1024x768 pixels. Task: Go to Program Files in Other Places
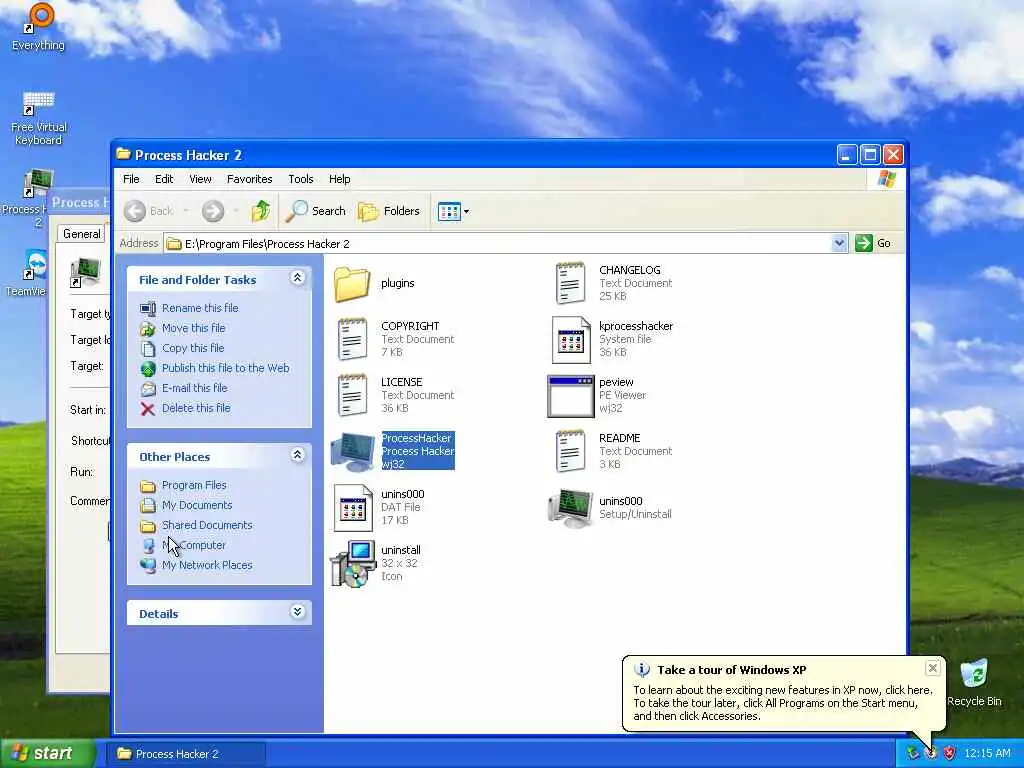(194, 485)
